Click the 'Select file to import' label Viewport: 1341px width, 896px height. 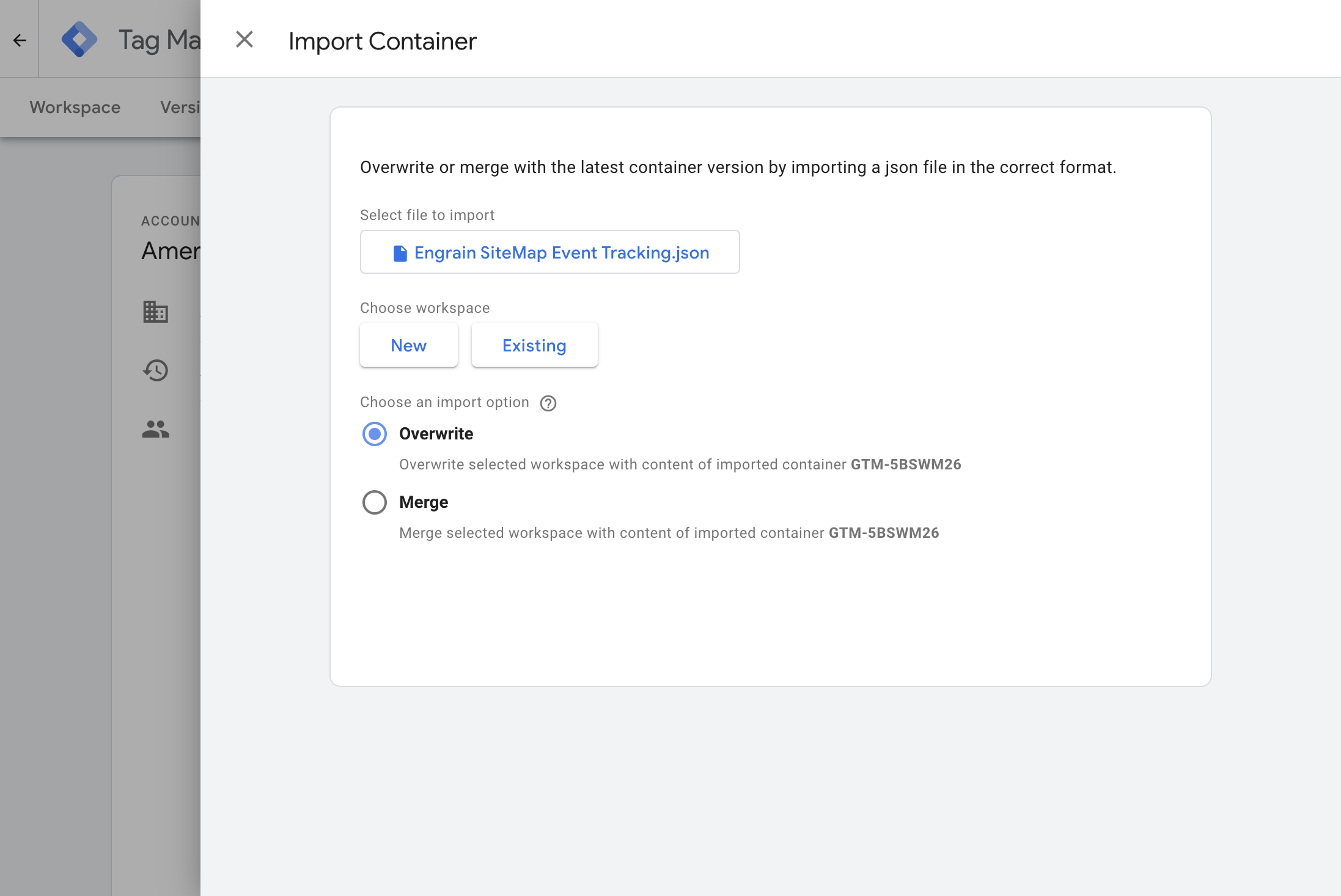click(x=427, y=215)
